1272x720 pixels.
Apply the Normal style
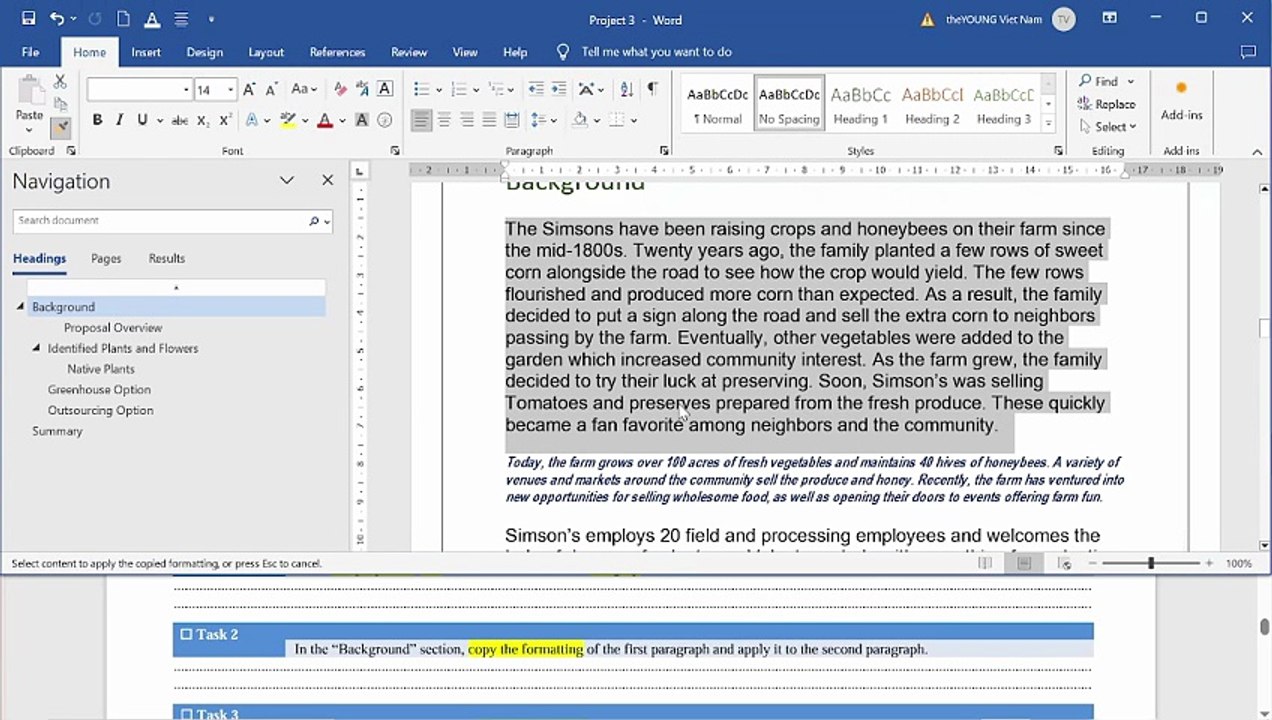tap(717, 104)
